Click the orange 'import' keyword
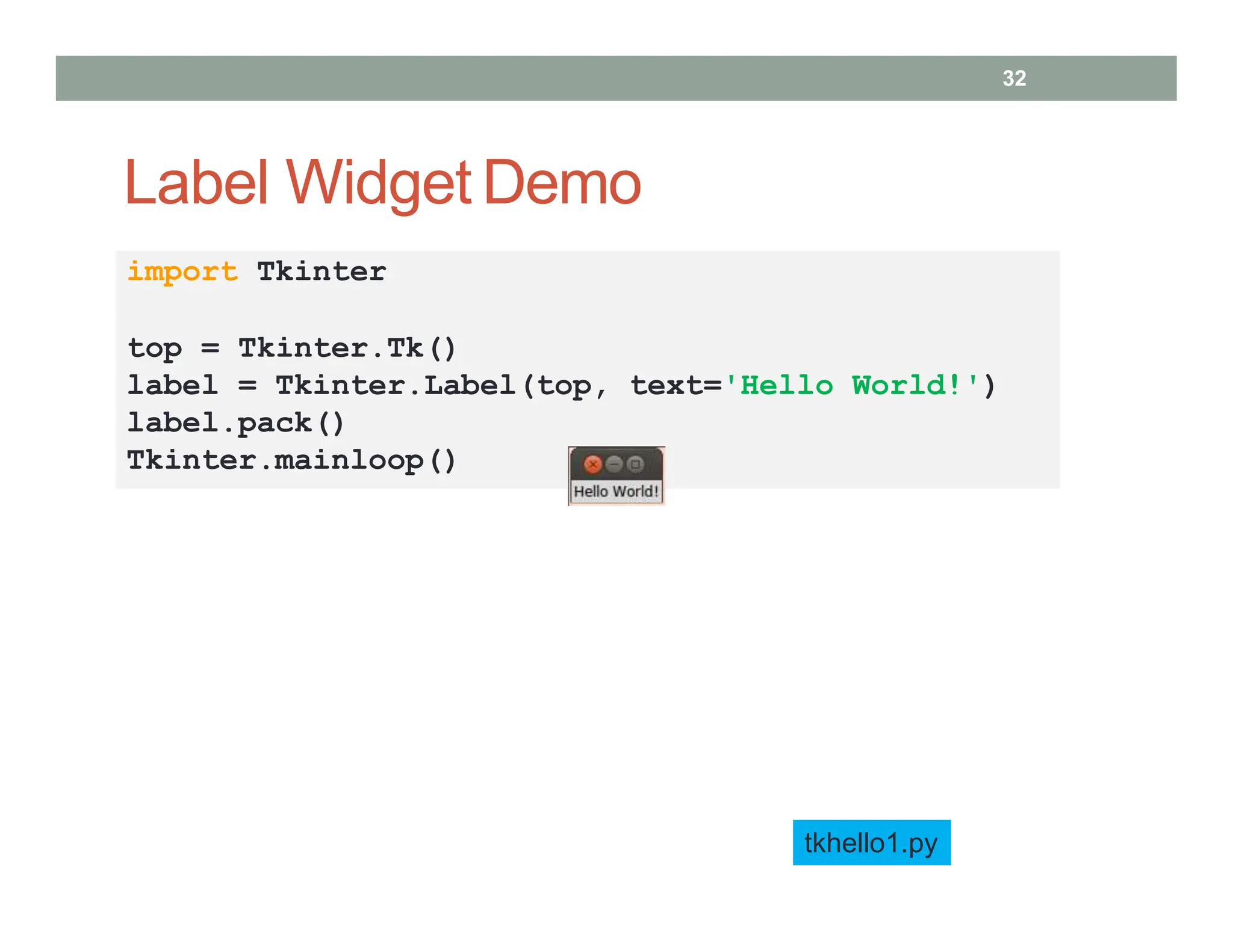 (182, 272)
